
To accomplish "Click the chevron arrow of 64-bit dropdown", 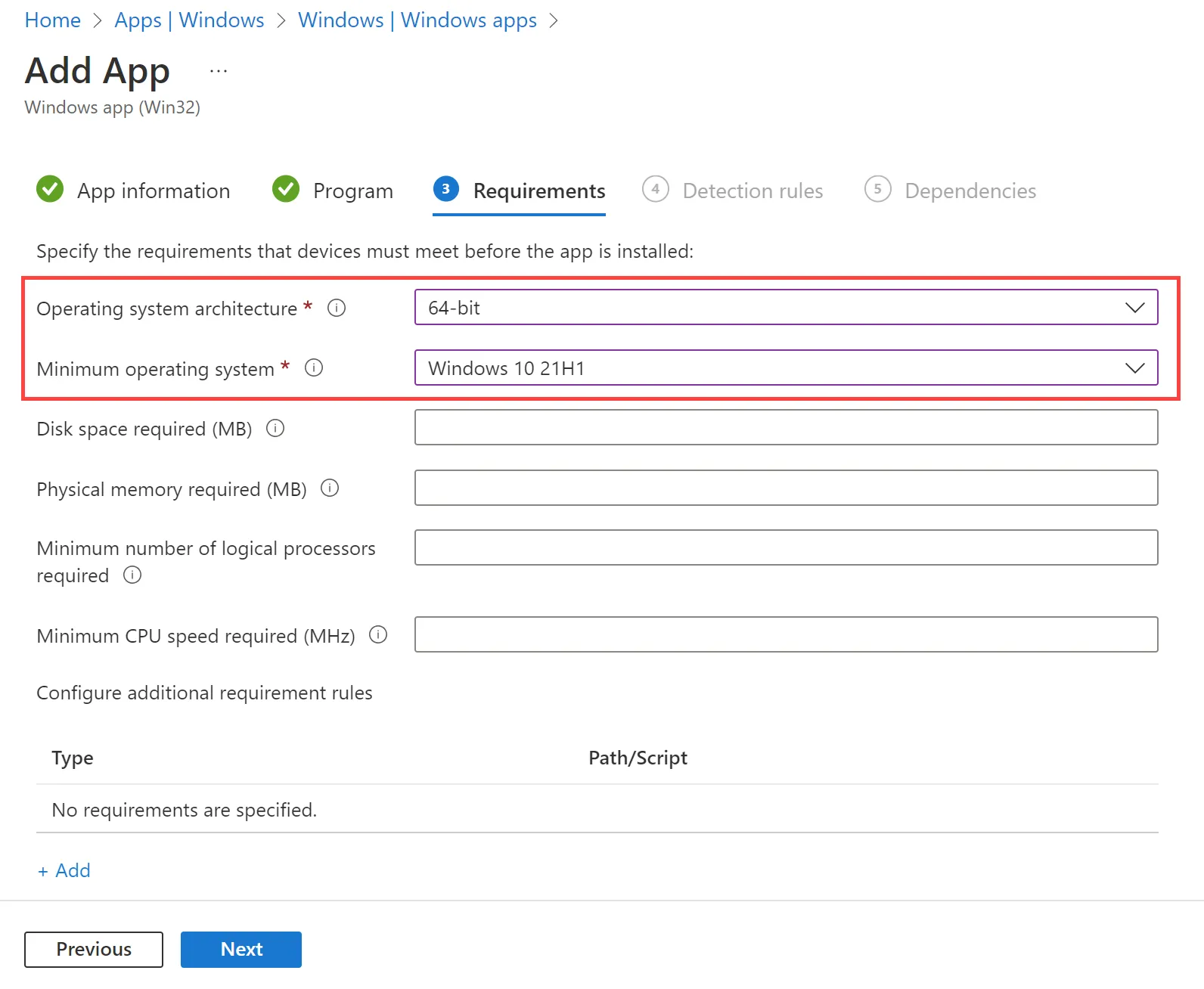I will coord(1135,308).
